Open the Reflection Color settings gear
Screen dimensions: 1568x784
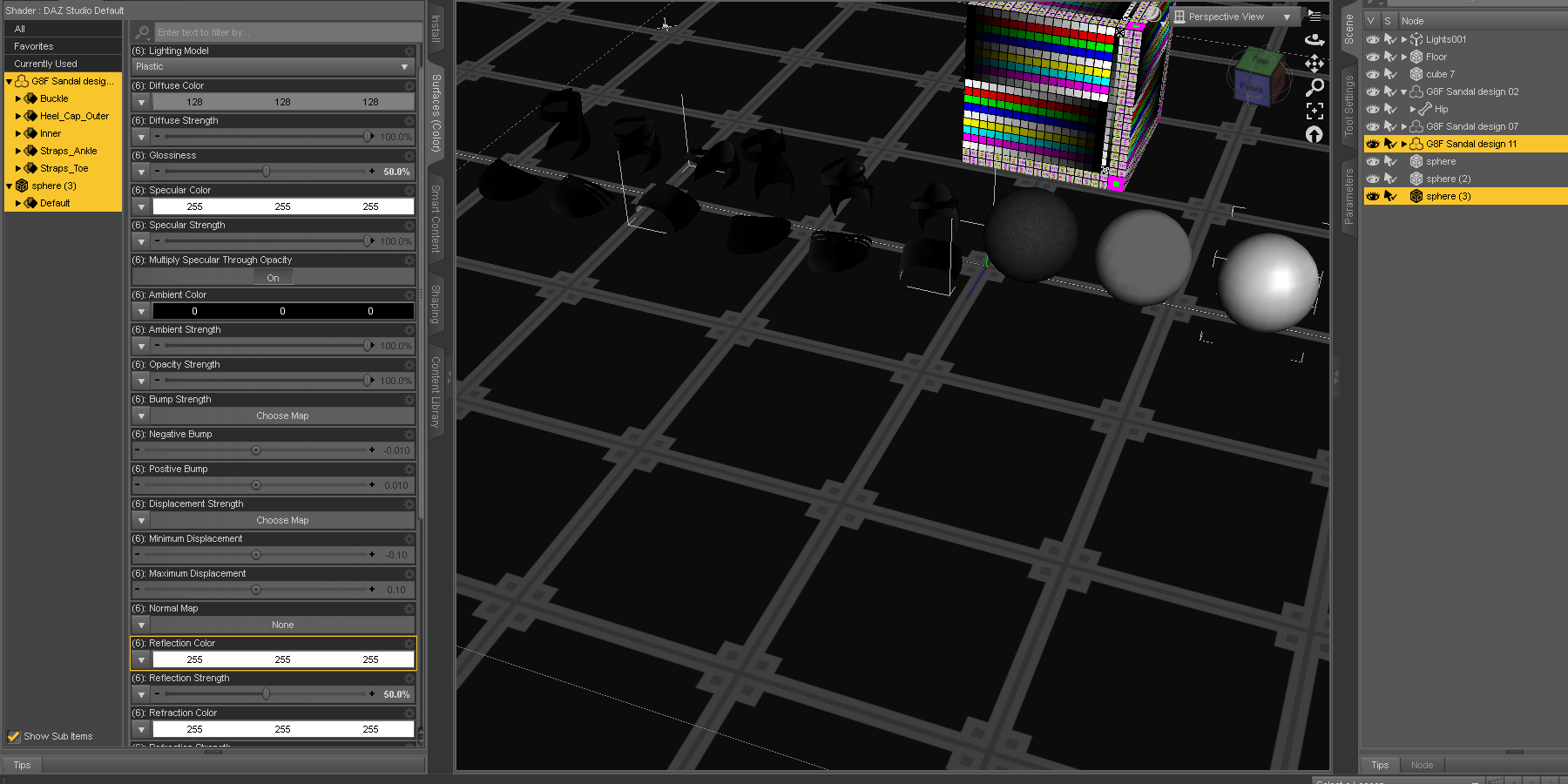pos(409,643)
